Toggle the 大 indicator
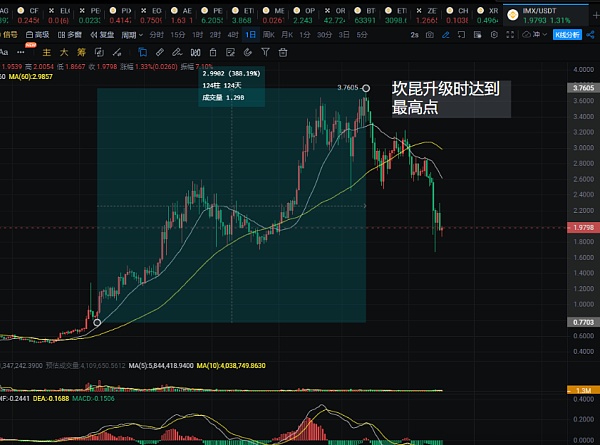 click(64, 52)
